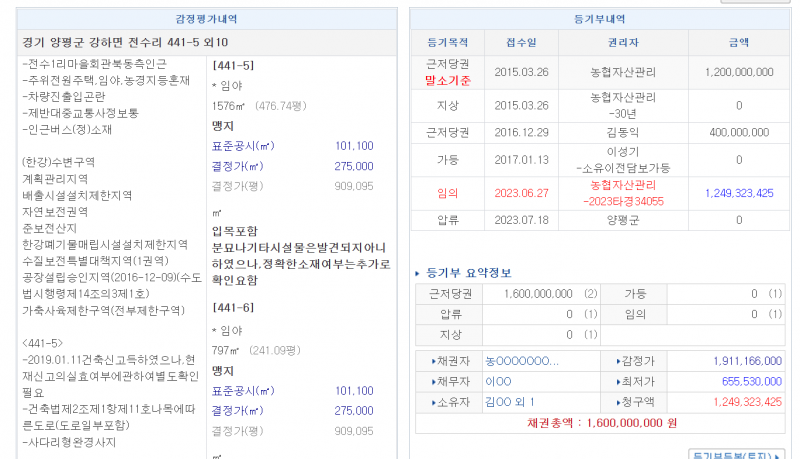Click the arrow bullet before 채권자
This screenshot has width=800, height=459.
[434, 361]
